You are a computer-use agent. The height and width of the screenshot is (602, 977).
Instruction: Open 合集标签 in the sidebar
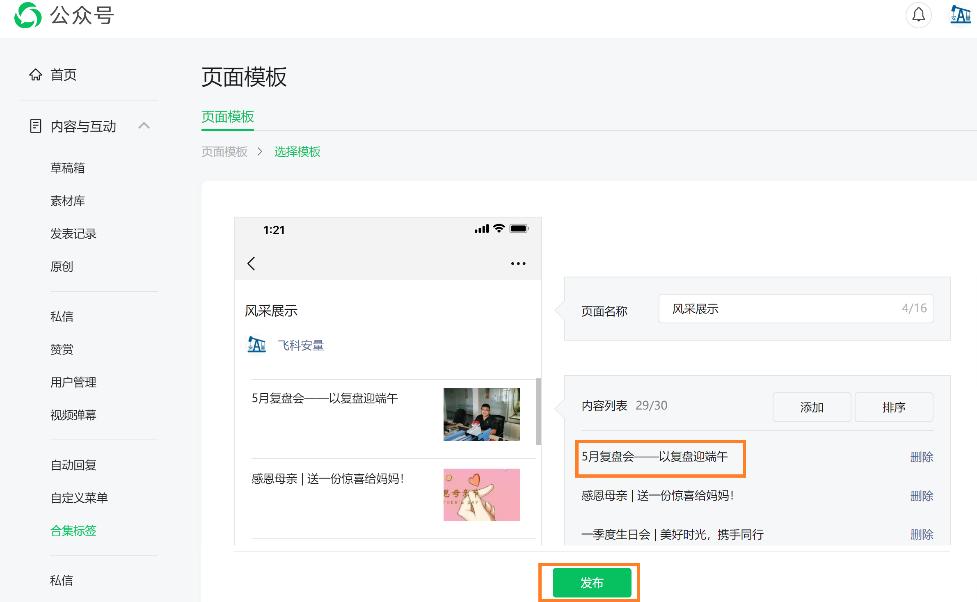(x=74, y=531)
